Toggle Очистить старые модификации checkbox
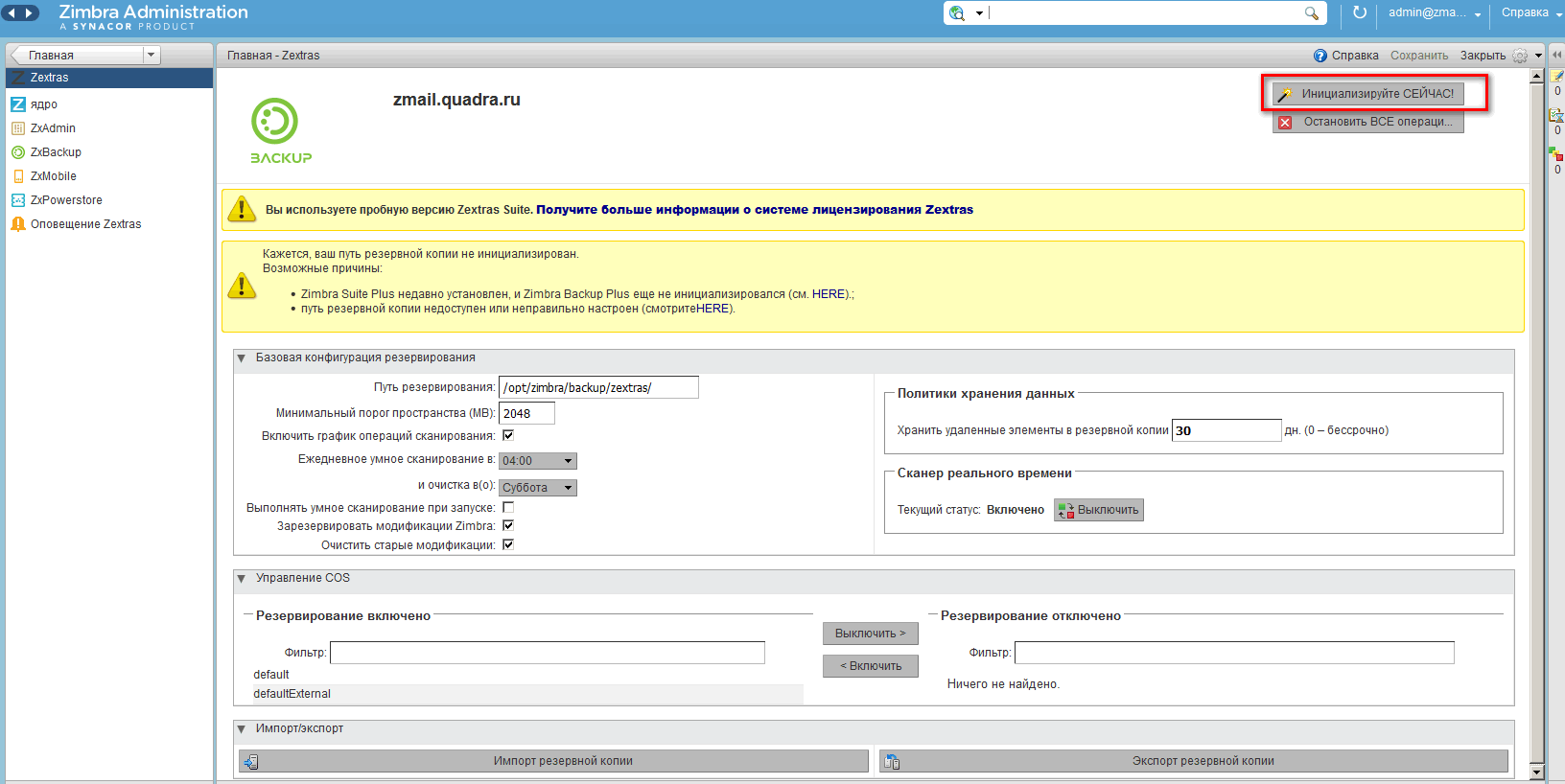 508,544
